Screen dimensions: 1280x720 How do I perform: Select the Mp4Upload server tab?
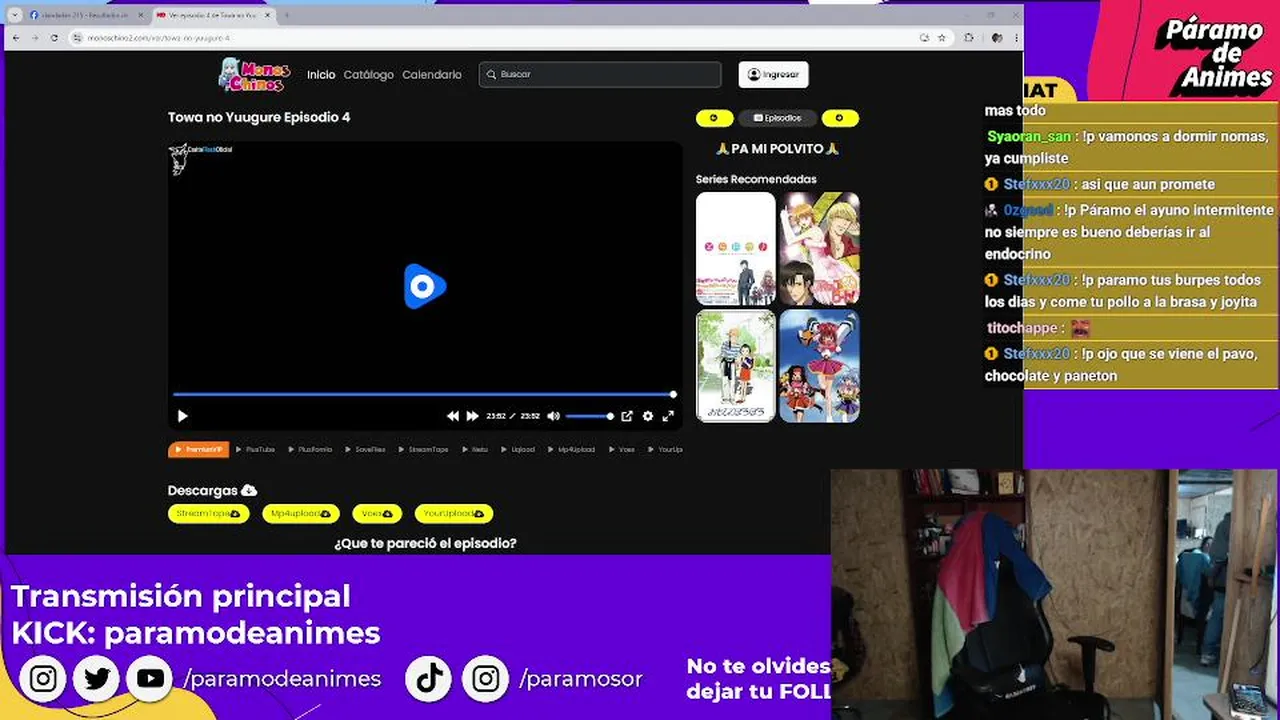coord(570,450)
